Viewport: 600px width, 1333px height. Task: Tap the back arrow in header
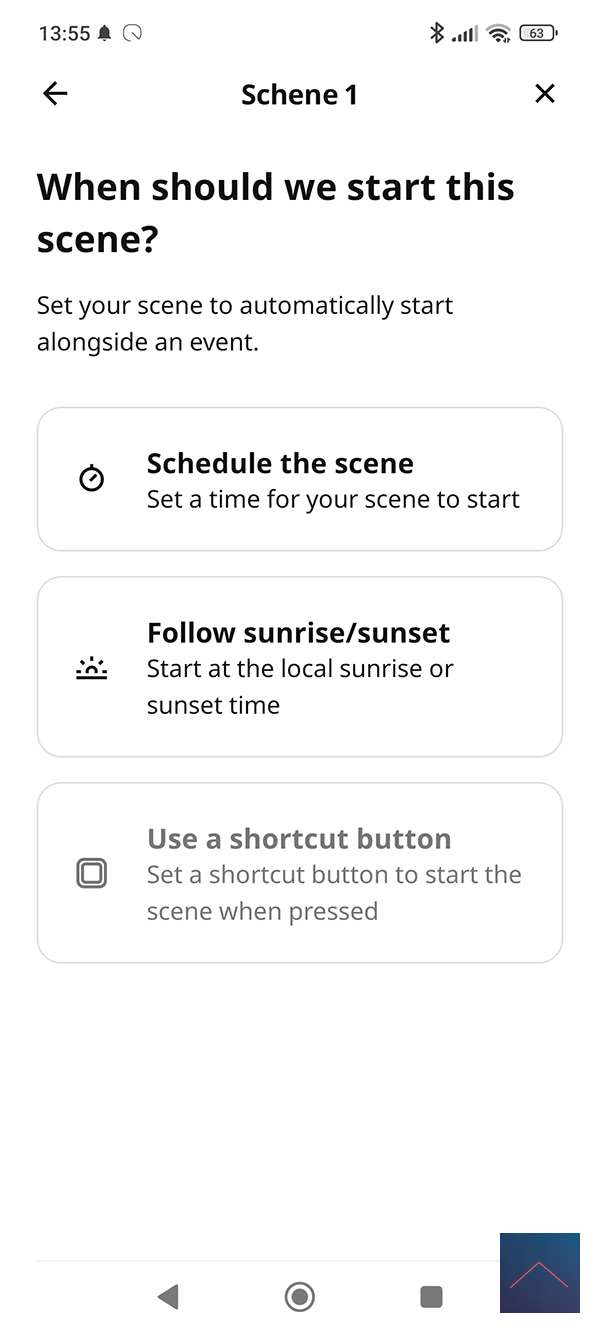click(x=55, y=94)
